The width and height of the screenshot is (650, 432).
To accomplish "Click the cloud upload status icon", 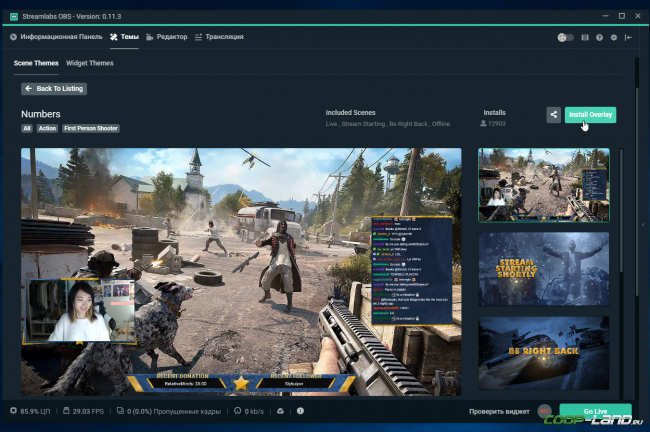I will [281, 411].
